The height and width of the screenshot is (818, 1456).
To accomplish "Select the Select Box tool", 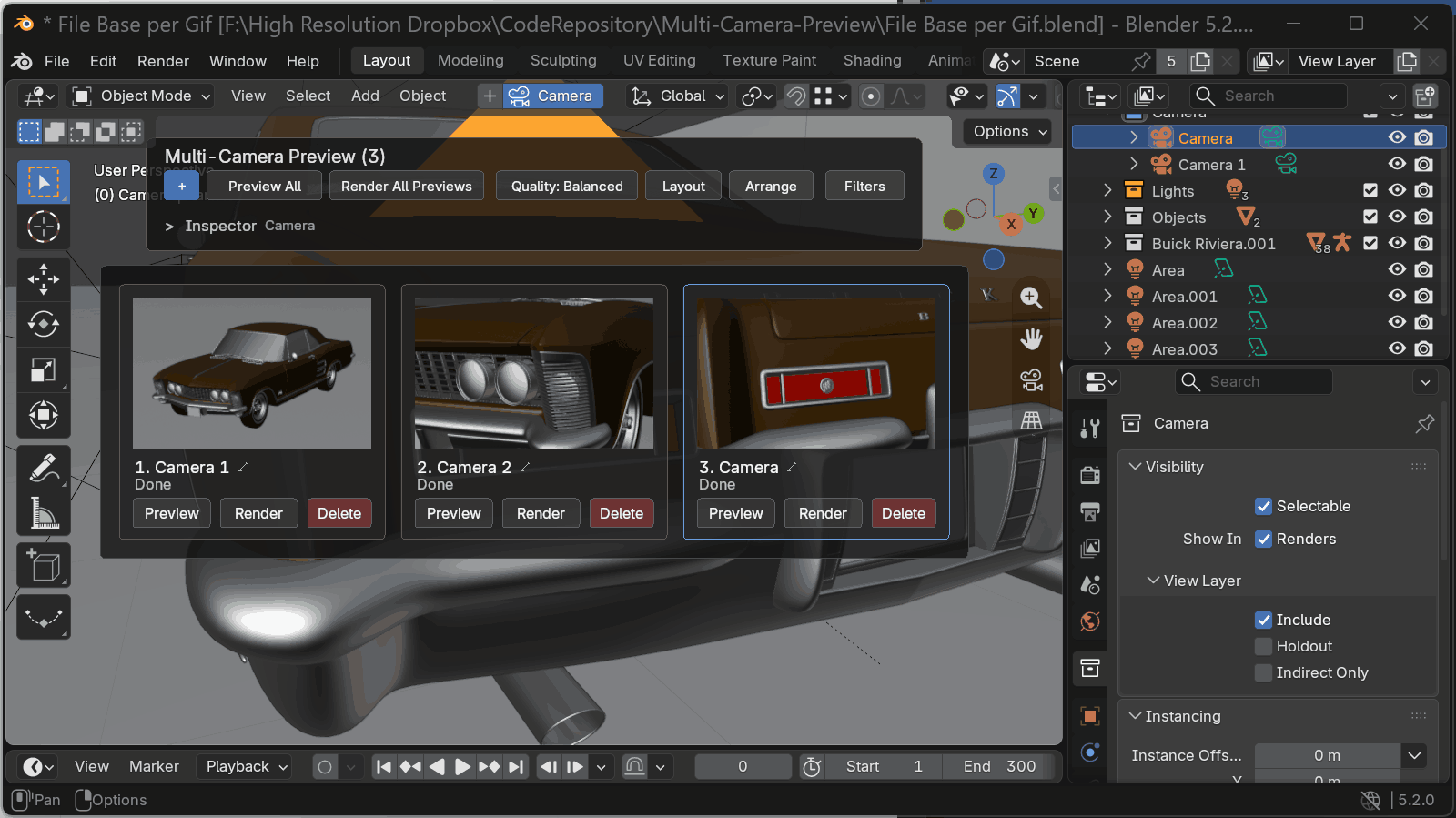I will (43, 182).
